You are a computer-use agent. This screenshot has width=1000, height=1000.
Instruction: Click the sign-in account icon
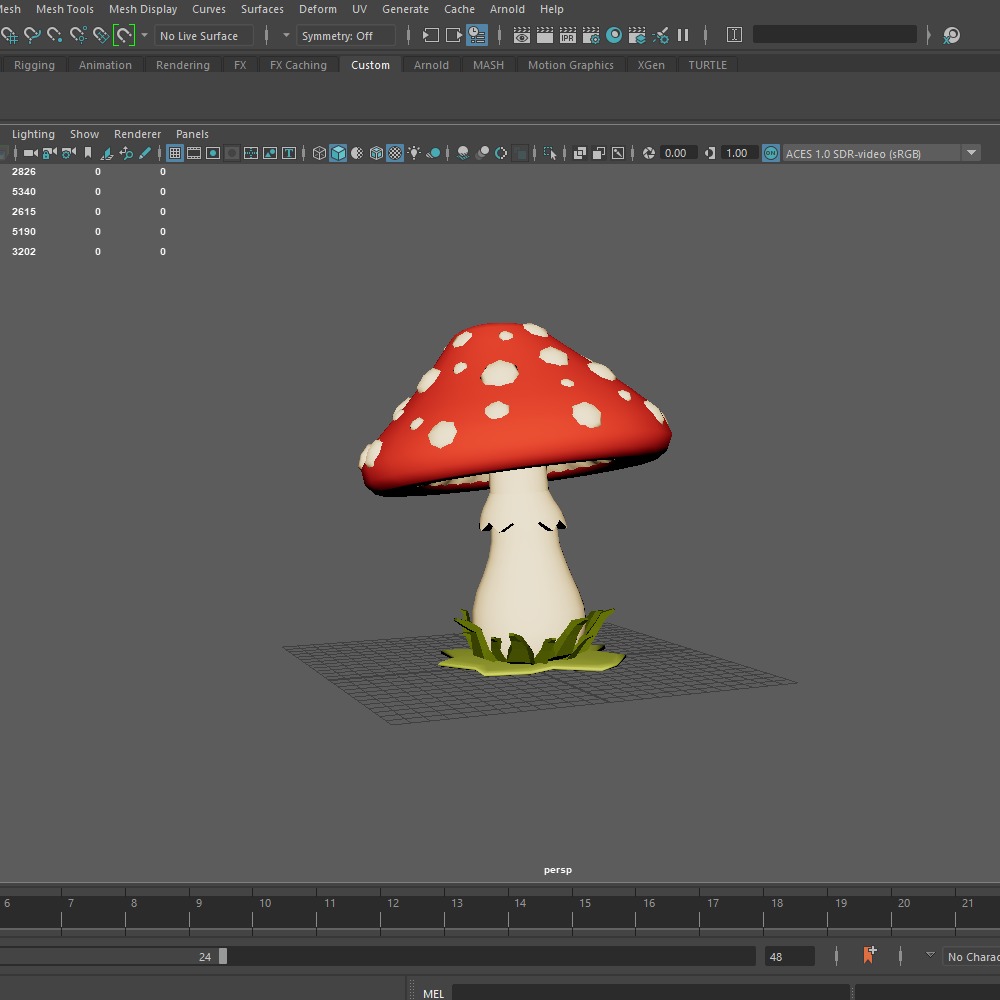click(x=951, y=35)
